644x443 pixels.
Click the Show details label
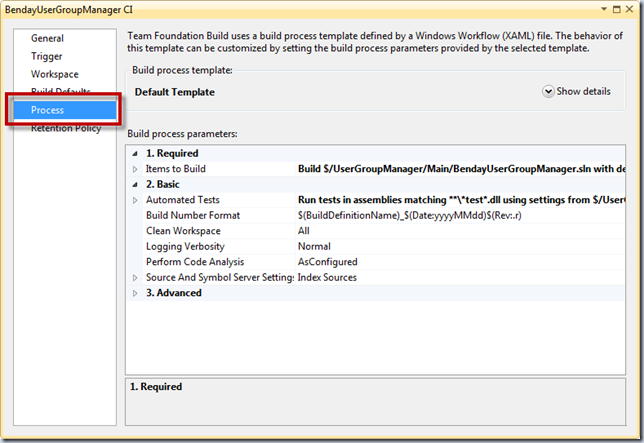[x=583, y=91]
